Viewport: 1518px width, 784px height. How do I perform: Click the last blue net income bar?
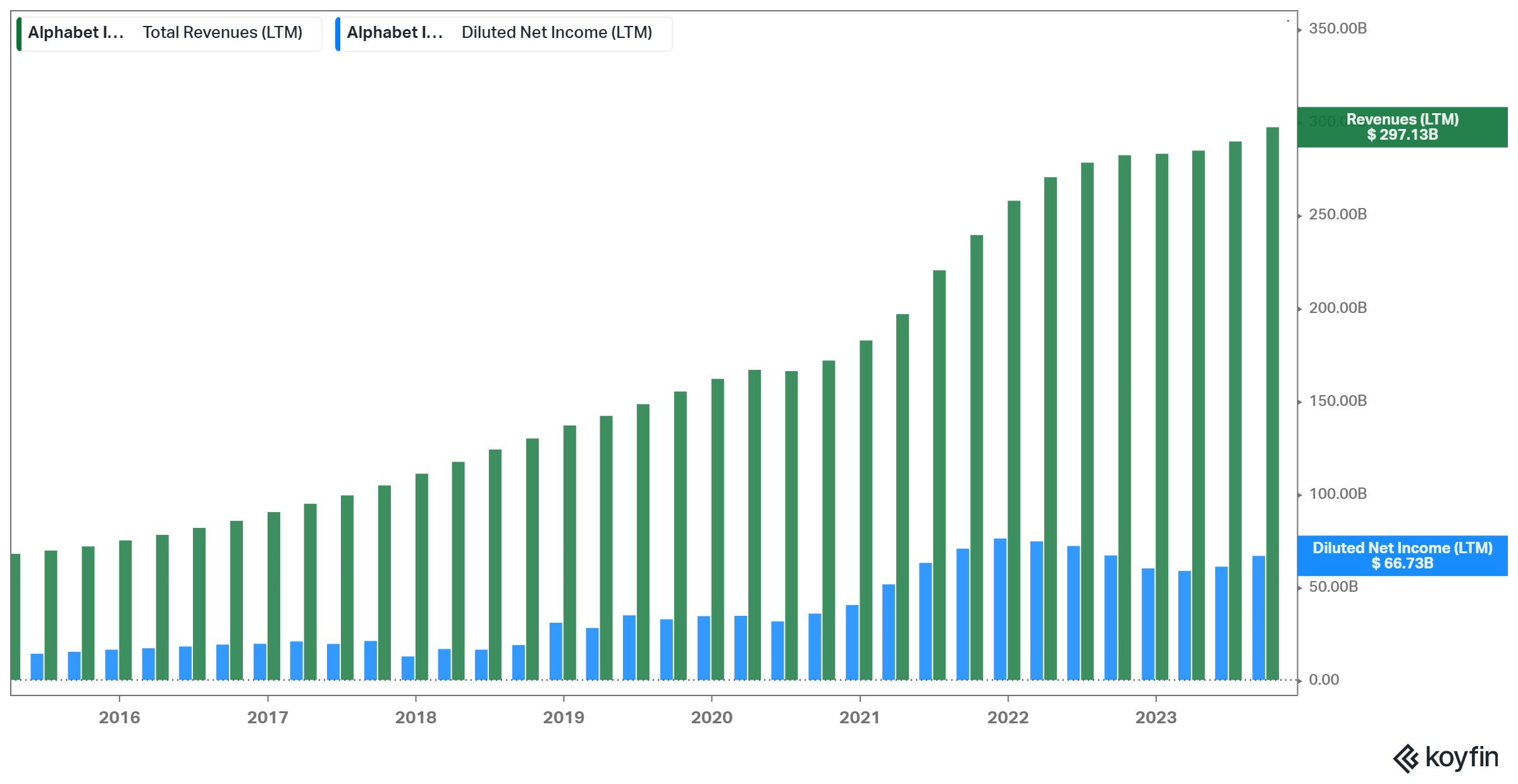(x=1258, y=618)
